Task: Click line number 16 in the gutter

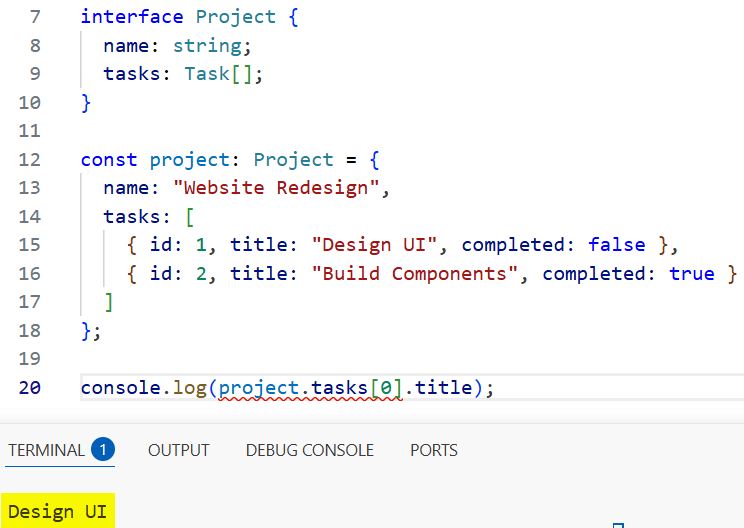Action: tap(29, 273)
